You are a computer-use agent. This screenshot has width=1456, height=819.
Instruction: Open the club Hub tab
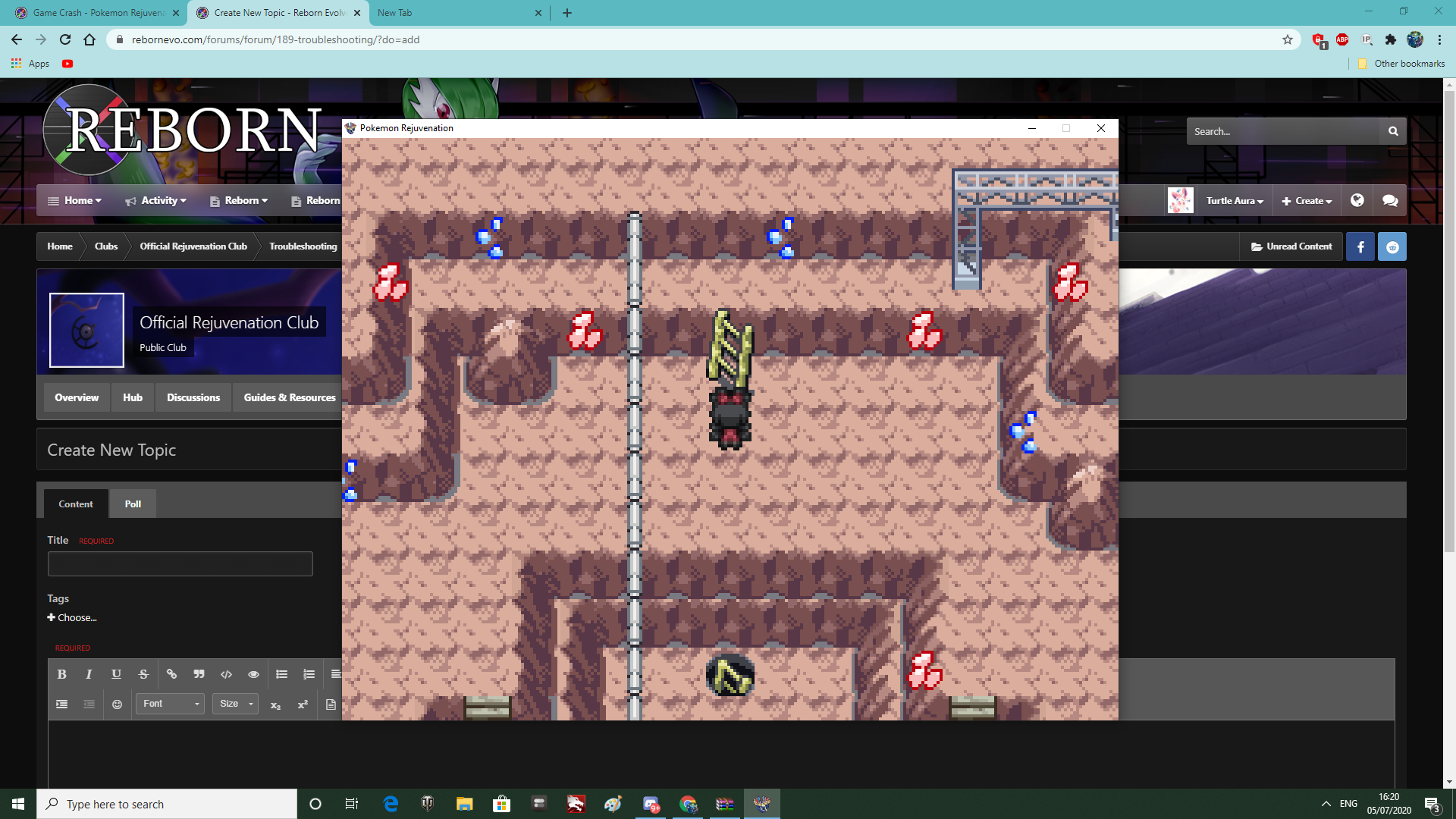pos(133,397)
